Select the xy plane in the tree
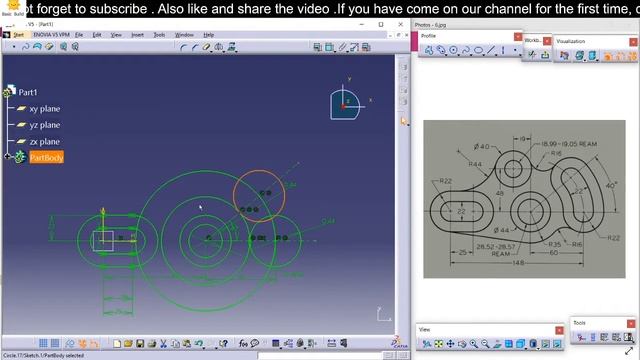Image resolution: width=640 pixels, height=360 pixels. coord(44,109)
